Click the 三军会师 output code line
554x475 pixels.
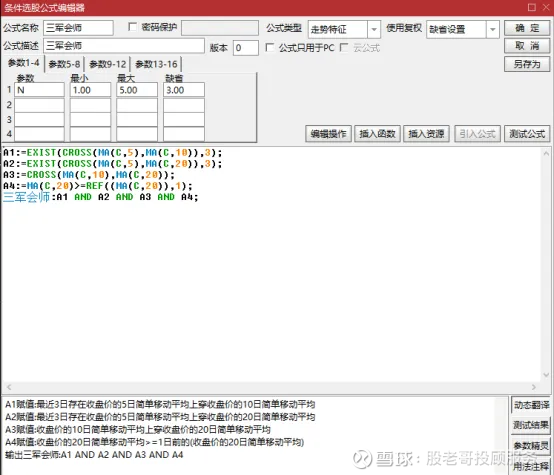(x=101, y=197)
